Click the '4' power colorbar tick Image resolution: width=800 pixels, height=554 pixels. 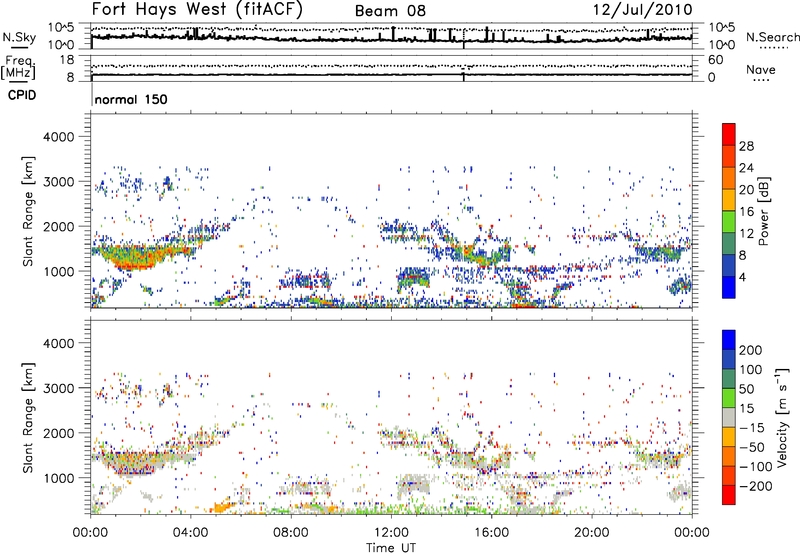tap(742, 277)
